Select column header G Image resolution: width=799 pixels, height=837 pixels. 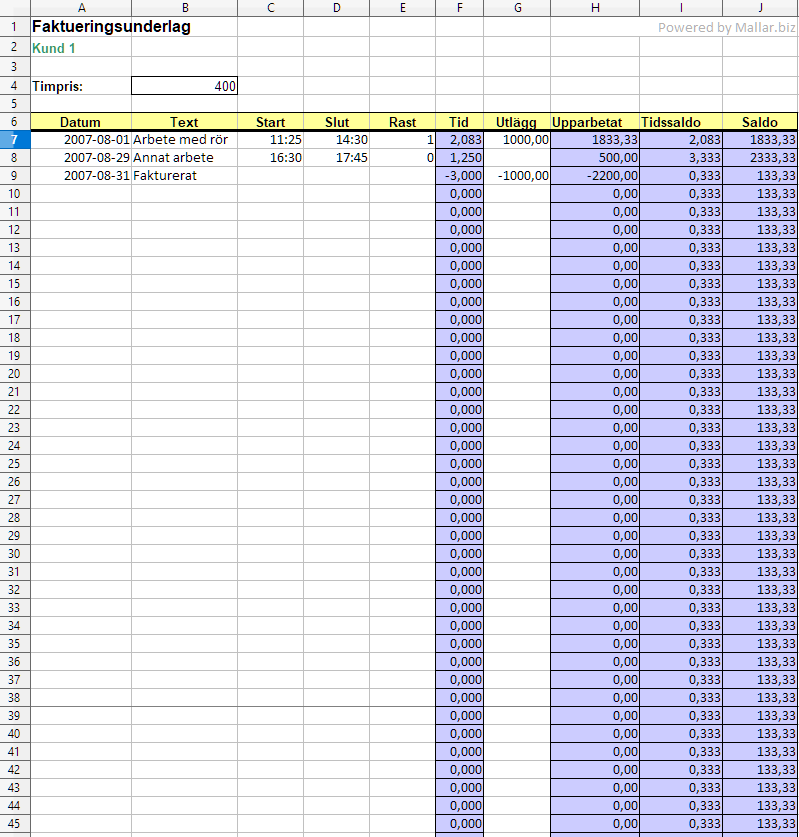517,7
